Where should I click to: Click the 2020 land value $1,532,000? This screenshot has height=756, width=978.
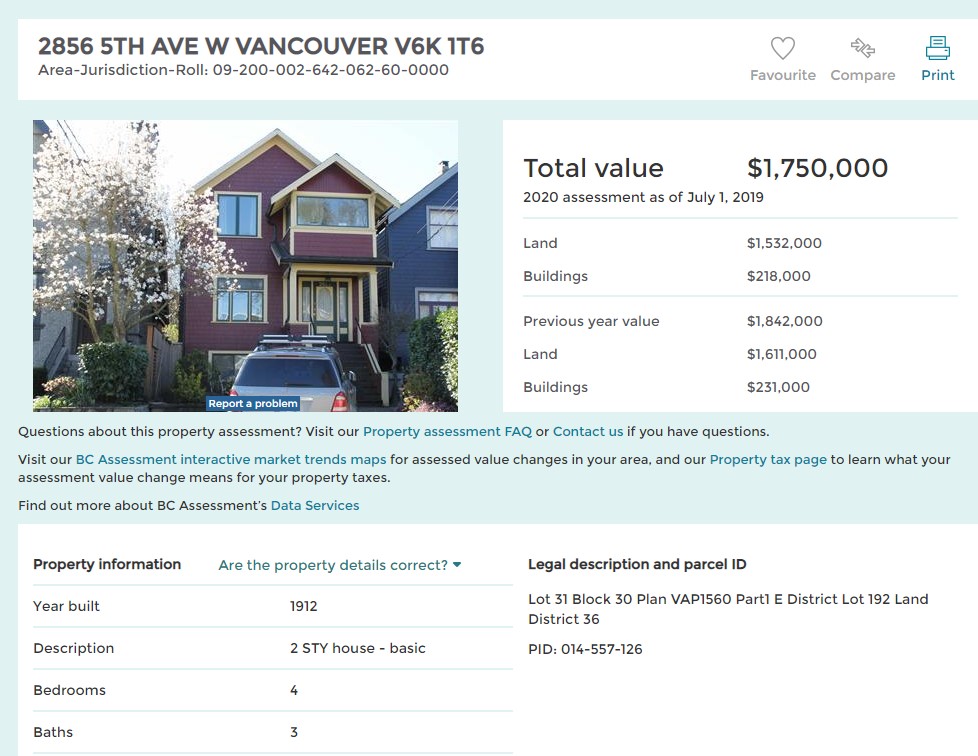[x=784, y=243]
